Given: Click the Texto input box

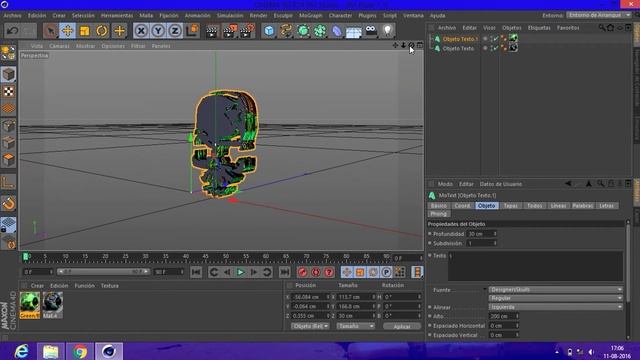Looking at the screenshot, I should pos(535,266).
